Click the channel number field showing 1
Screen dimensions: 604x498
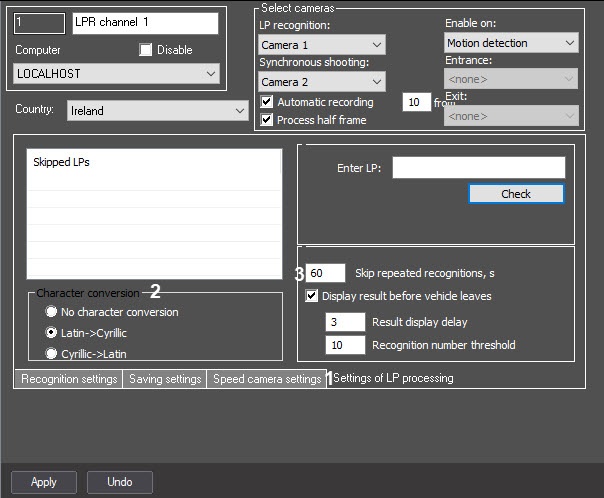(x=39, y=23)
